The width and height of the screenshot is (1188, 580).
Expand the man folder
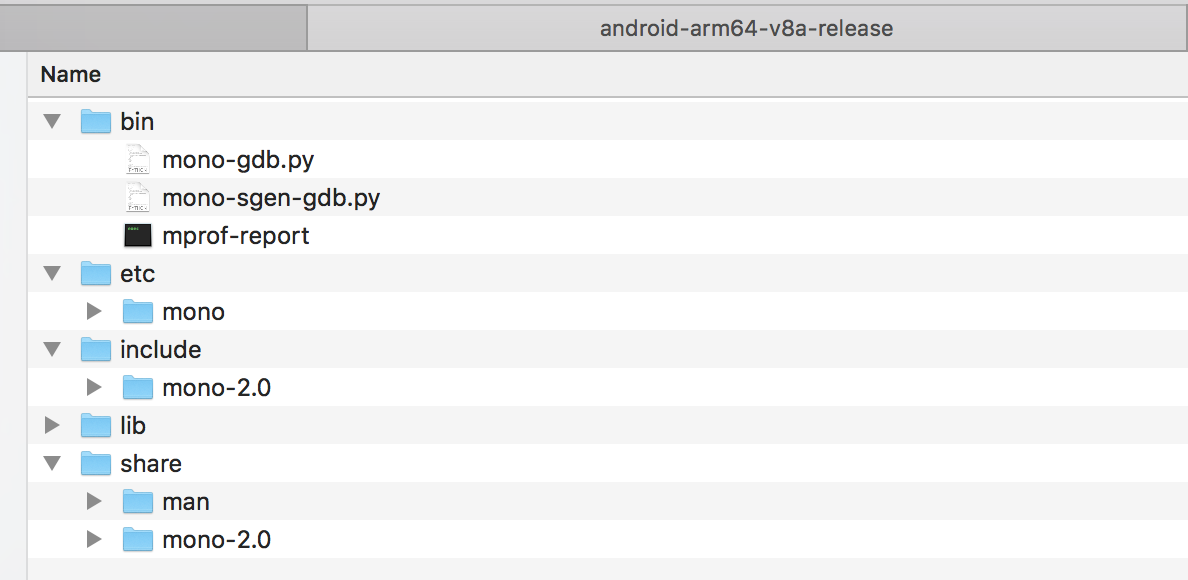tap(93, 501)
